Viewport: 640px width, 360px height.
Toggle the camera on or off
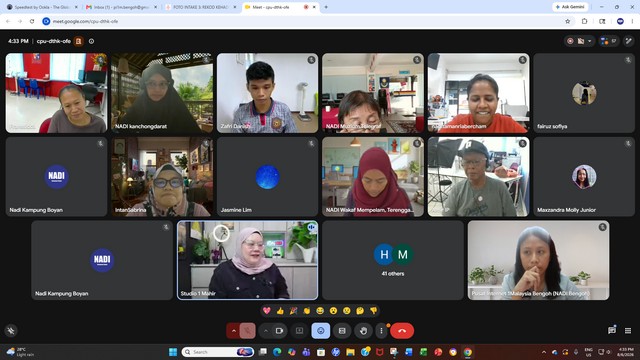(x=280, y=331)
